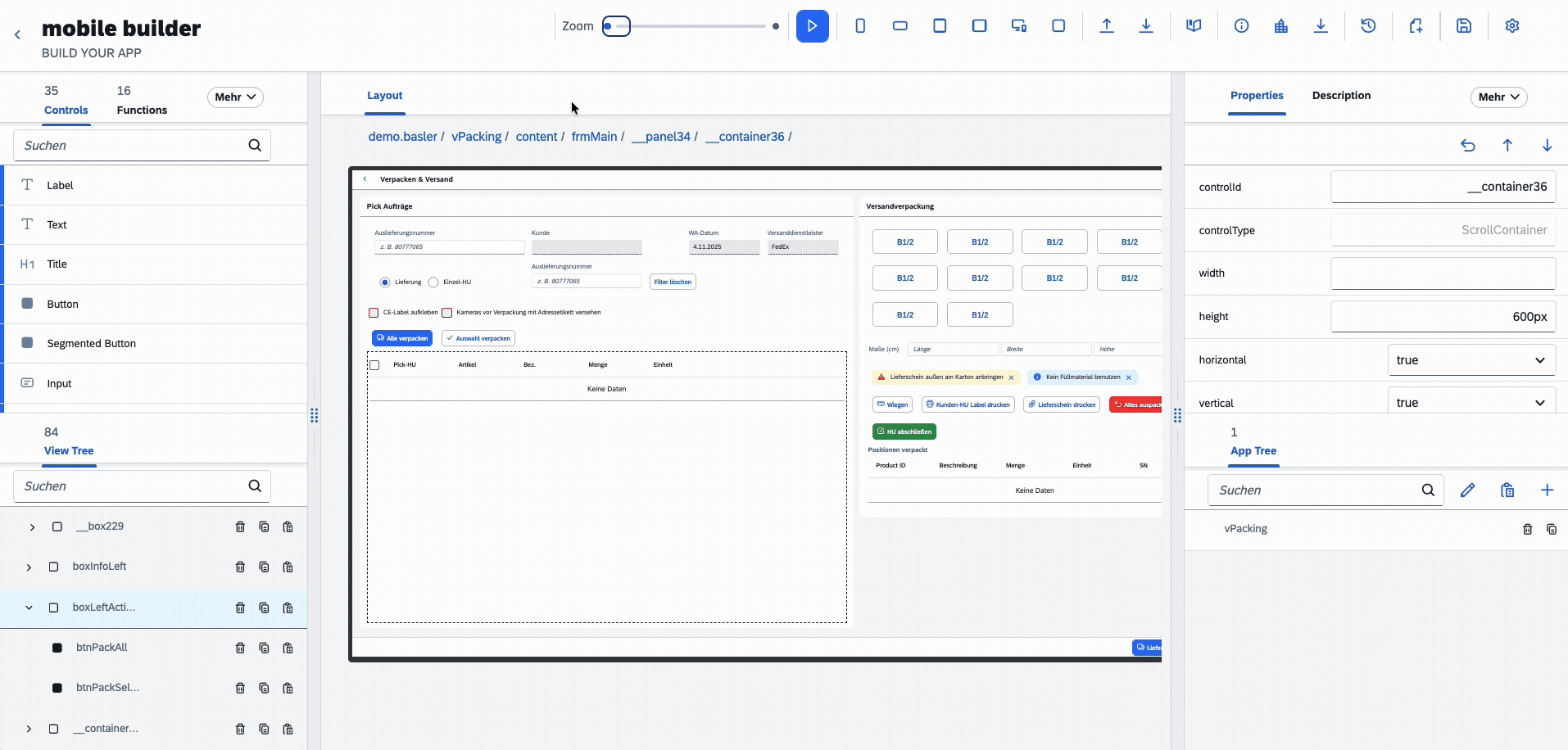Click the info circle icon
Viewport: 1568px width, 750px height.
pos(1241,26)
